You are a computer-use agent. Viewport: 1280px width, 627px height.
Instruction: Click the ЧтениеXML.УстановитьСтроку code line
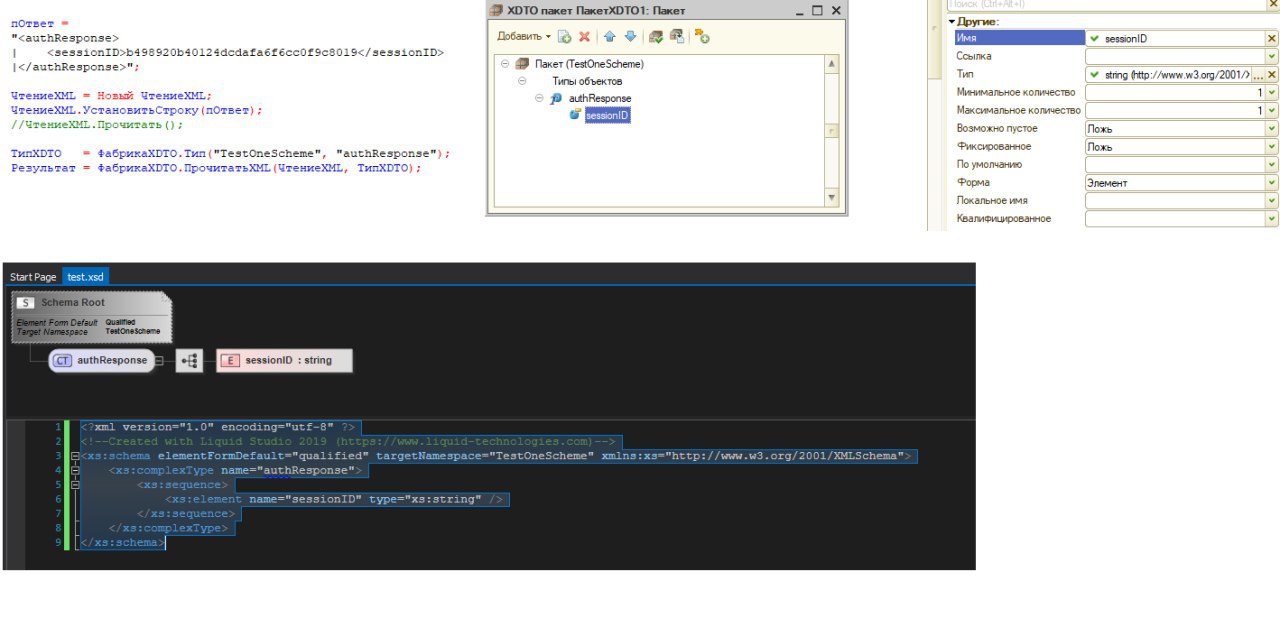tap(136, 110)
